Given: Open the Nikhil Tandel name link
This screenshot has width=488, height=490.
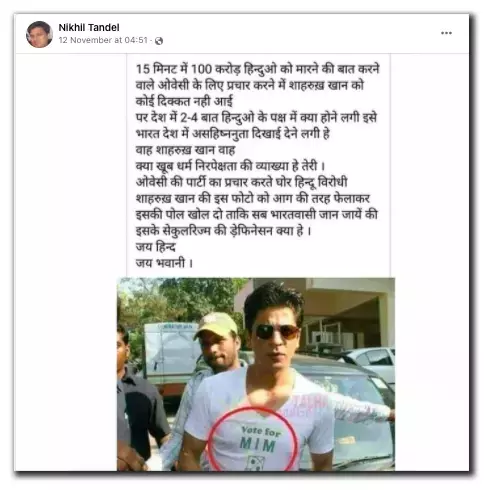Looking at the screenshot, I should (x=89, y=27).
